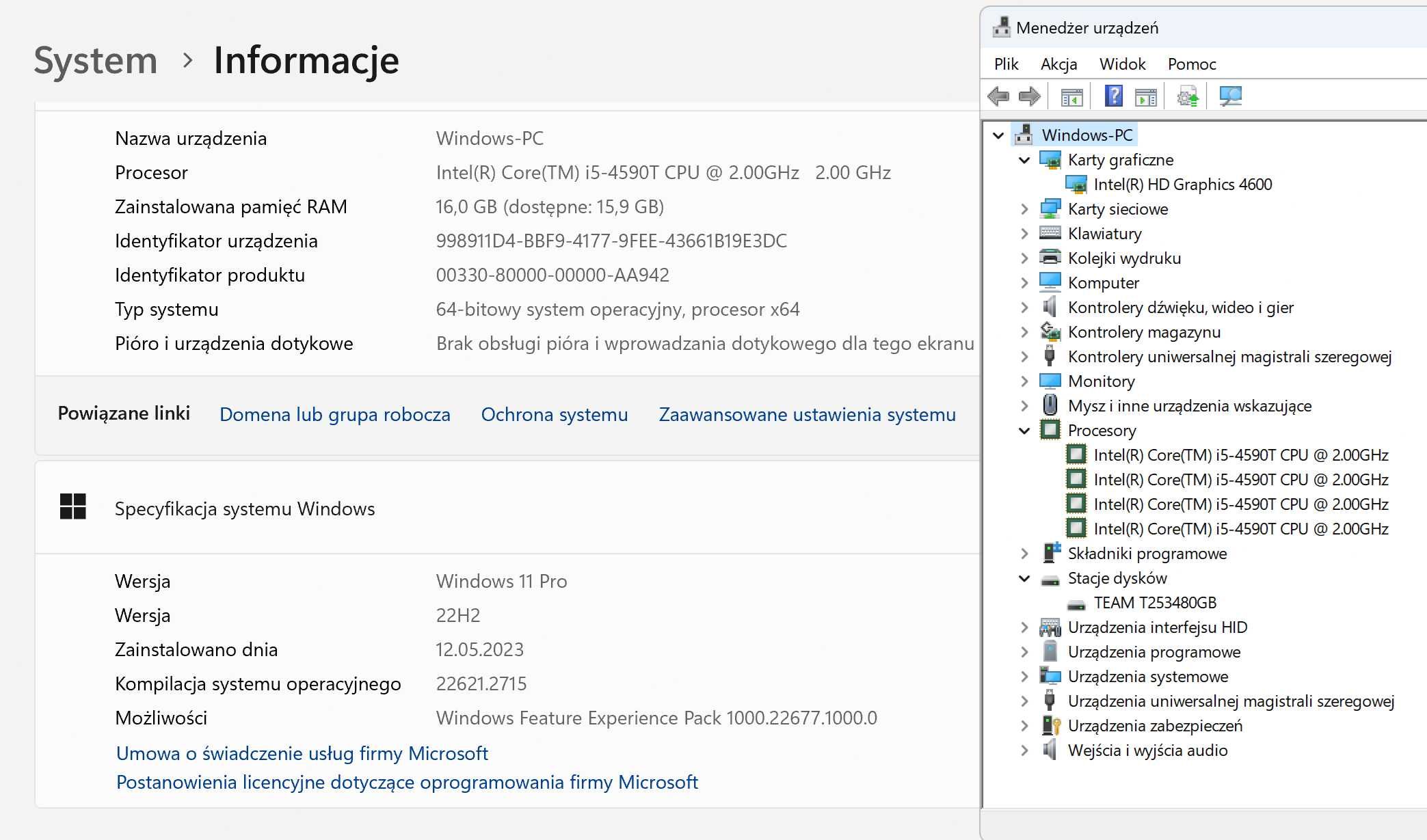The image size is (1427, 840).
Task: Open Umowa o świadczenie usług firmy Microsoft
Action: pos(302,753)
